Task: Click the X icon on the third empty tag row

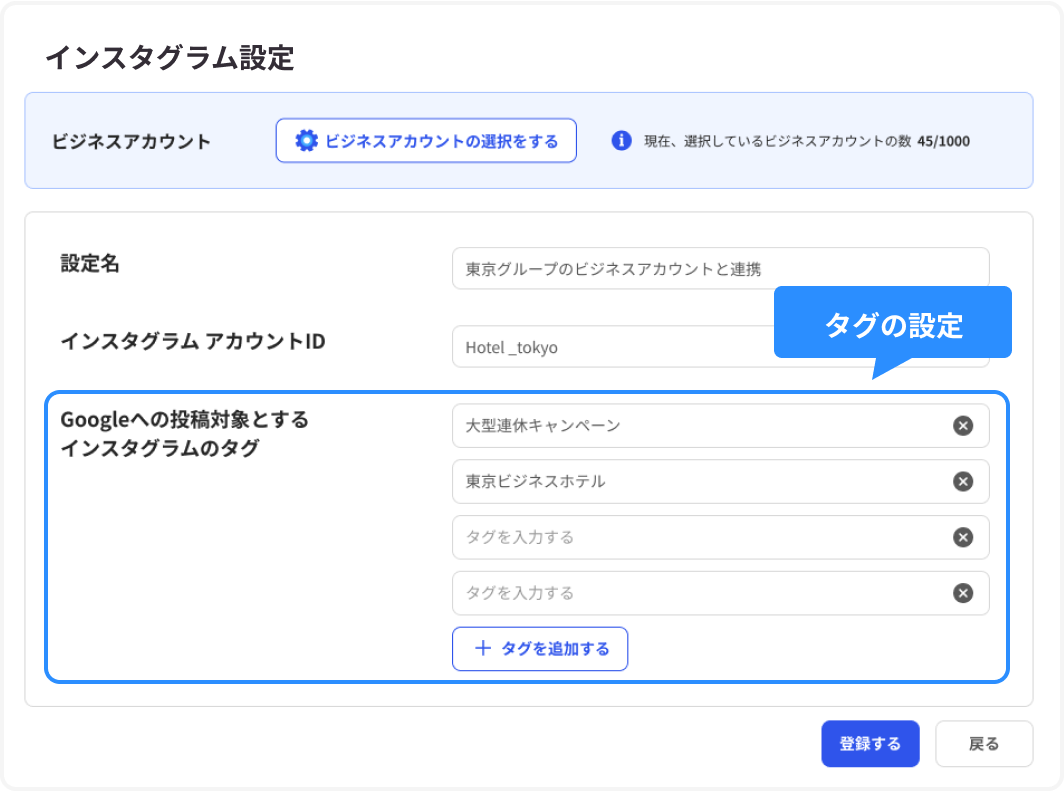Action: [962, 537]
